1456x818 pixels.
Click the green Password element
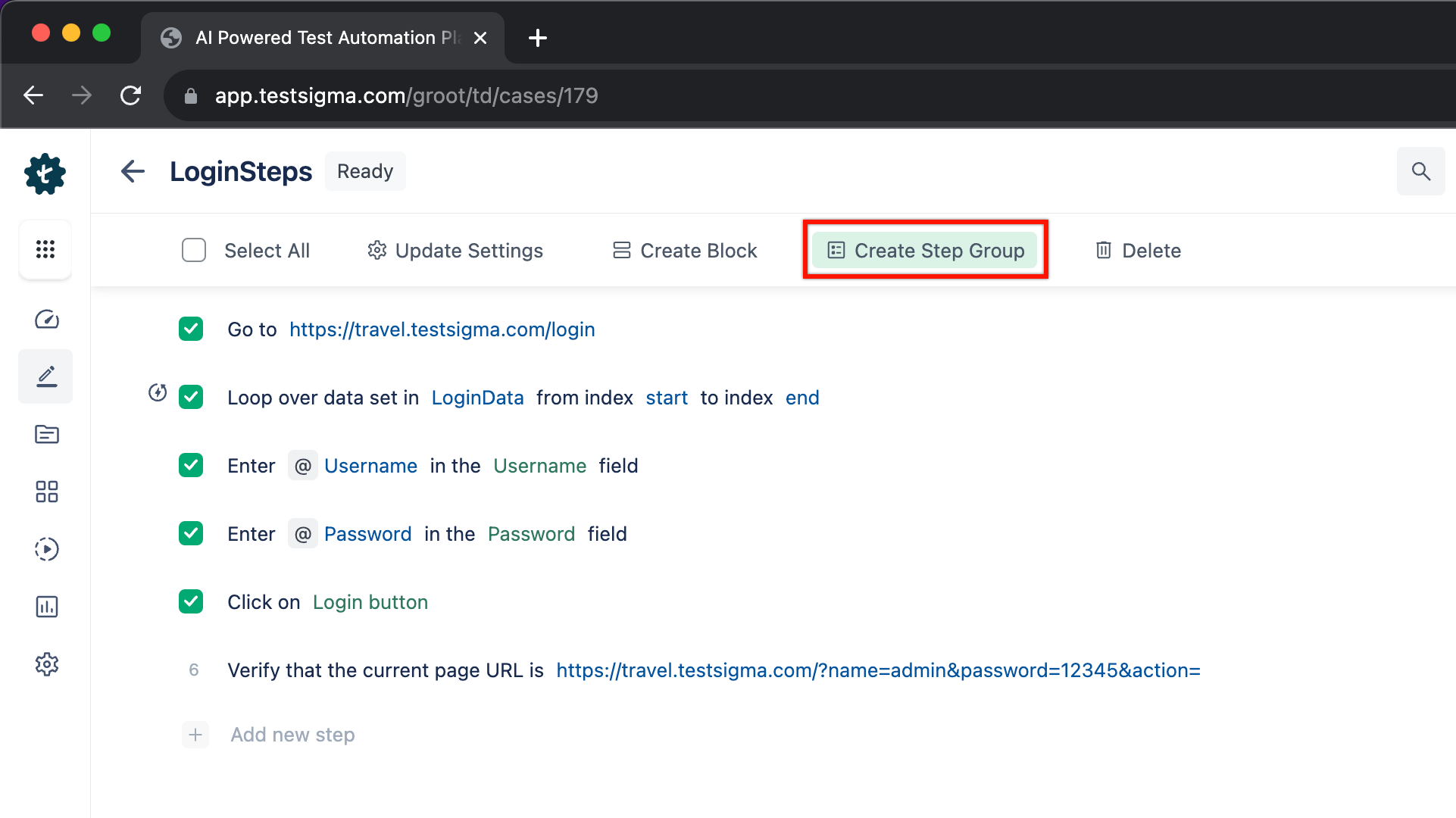point(532,534)
